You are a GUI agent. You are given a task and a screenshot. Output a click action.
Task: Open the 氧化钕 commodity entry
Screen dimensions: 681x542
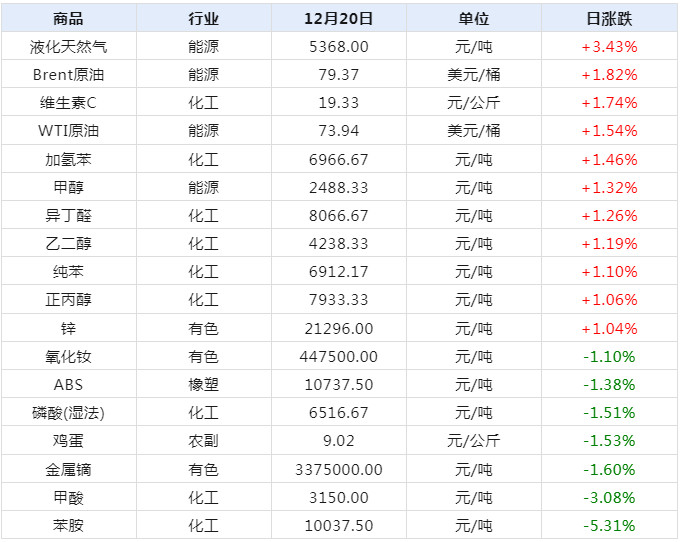pyautogui.click(x=69, y=356)
